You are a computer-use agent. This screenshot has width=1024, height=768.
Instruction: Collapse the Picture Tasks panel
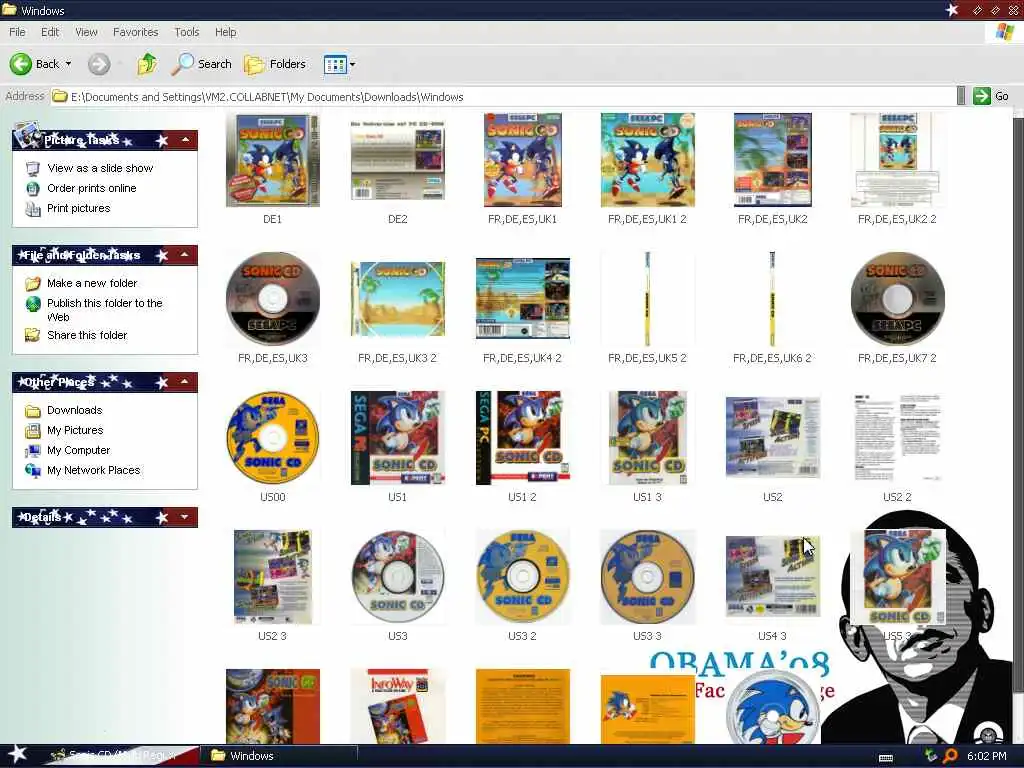coord(185,140)
